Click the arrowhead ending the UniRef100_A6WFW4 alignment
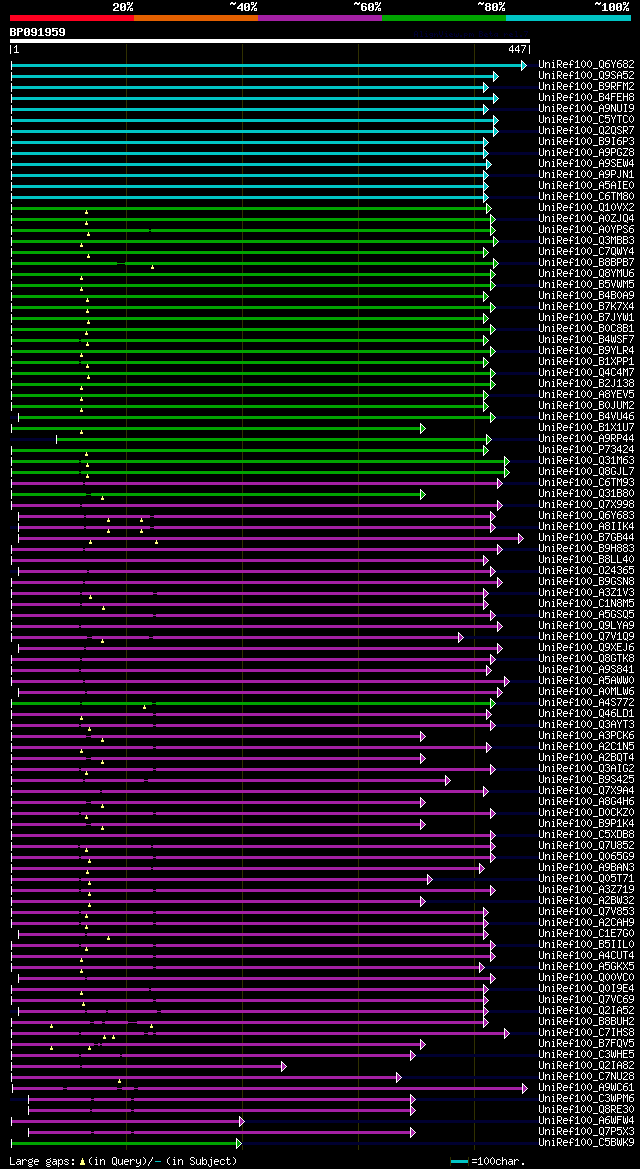The image size is (640, 1169). click(241, 1121)
